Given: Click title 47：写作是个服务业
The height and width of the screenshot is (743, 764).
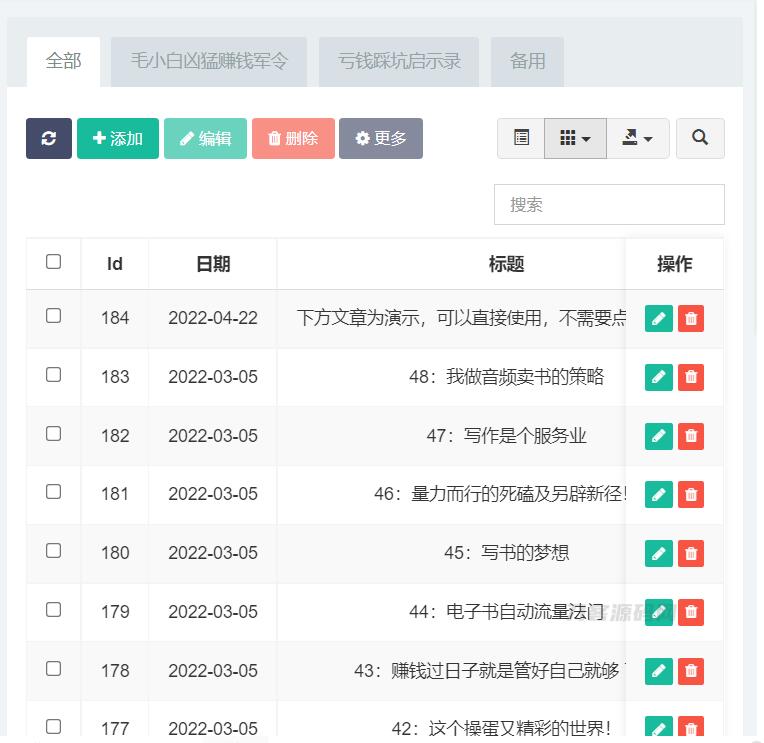Looking at the screenshot, I should [506, 436].
